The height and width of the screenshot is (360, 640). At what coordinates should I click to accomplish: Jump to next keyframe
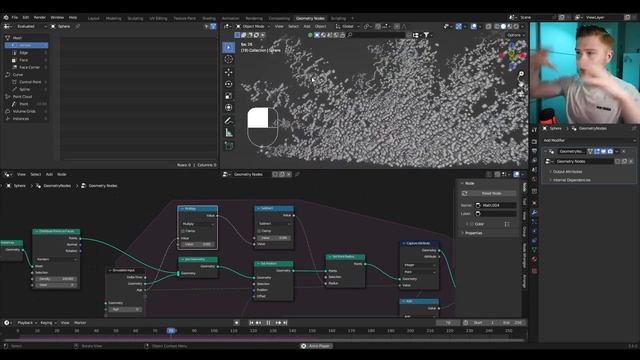(x=278, y=323)
